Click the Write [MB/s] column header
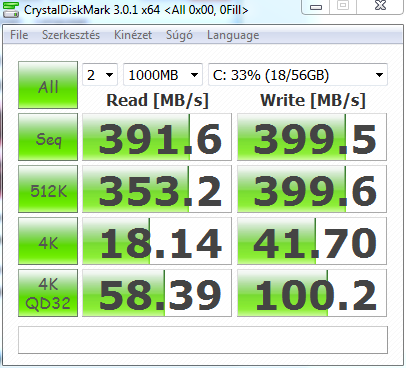This screenshot has height=368, width=406. click(313, 100)
